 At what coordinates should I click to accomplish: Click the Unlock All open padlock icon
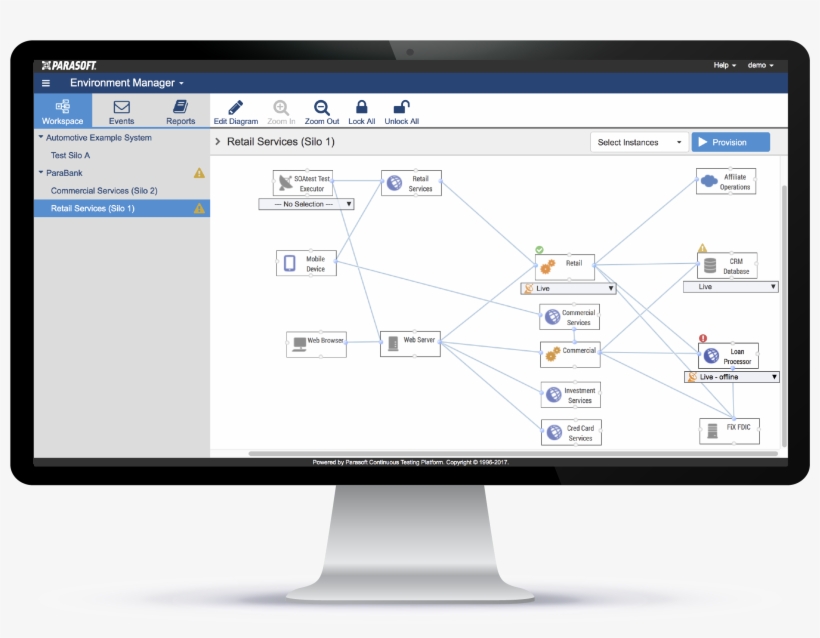pos(400,107)
